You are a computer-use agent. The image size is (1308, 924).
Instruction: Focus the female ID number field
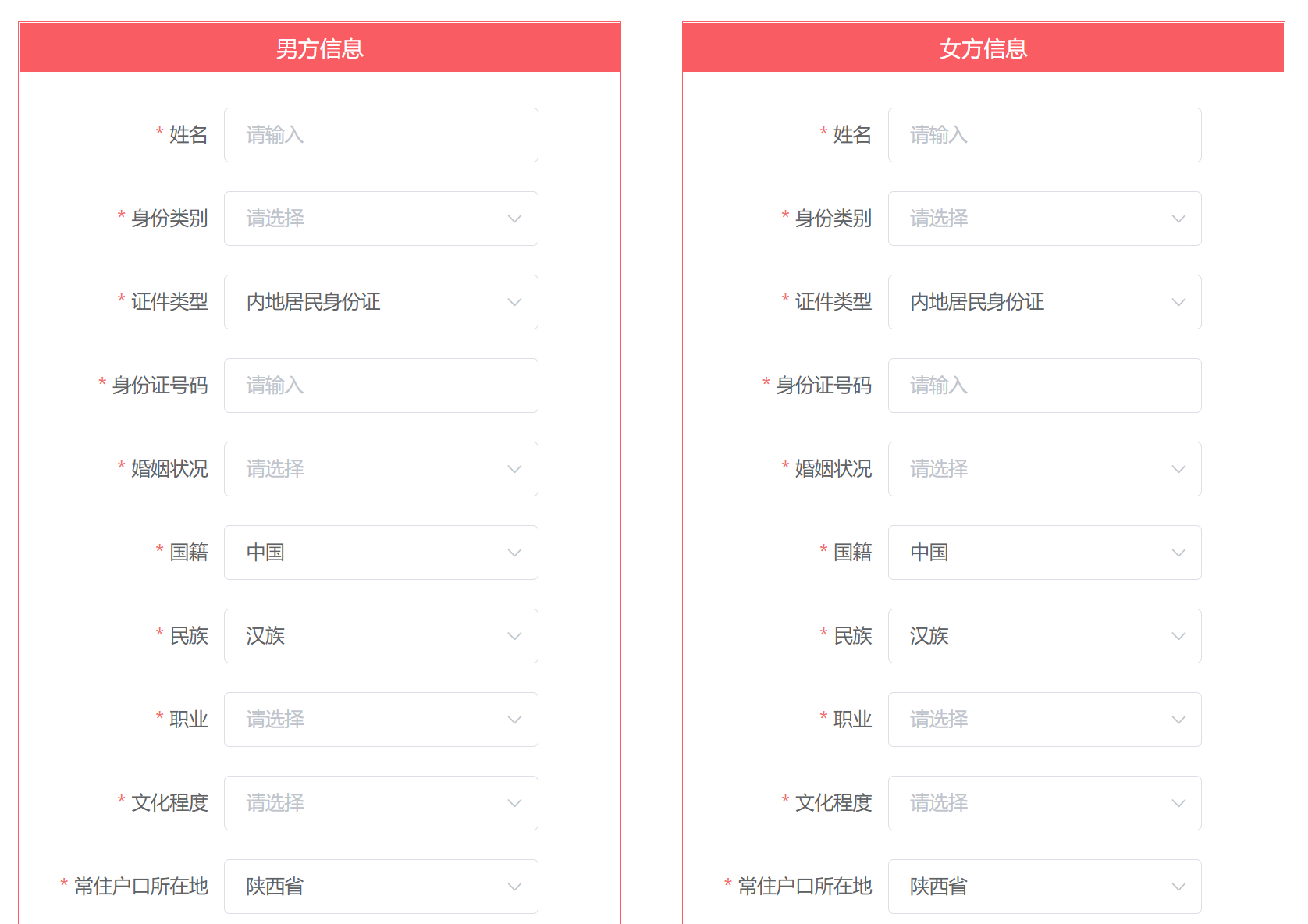coord(1044,386)
